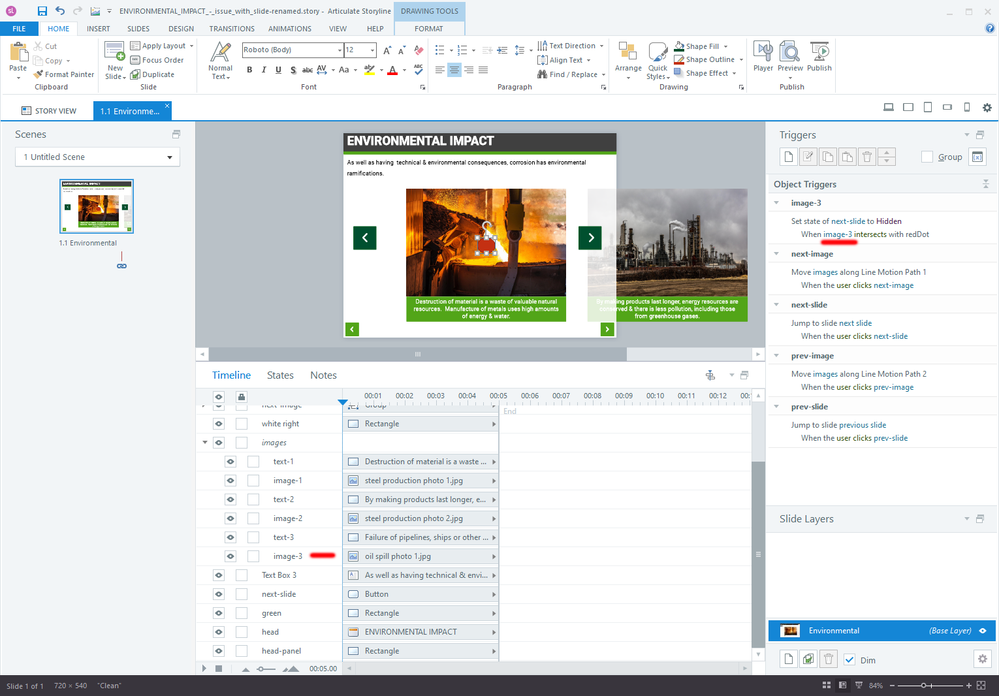Click the redDot link in trigger
The height and width of the screenshot is (696, 999).
coord(917,234)
